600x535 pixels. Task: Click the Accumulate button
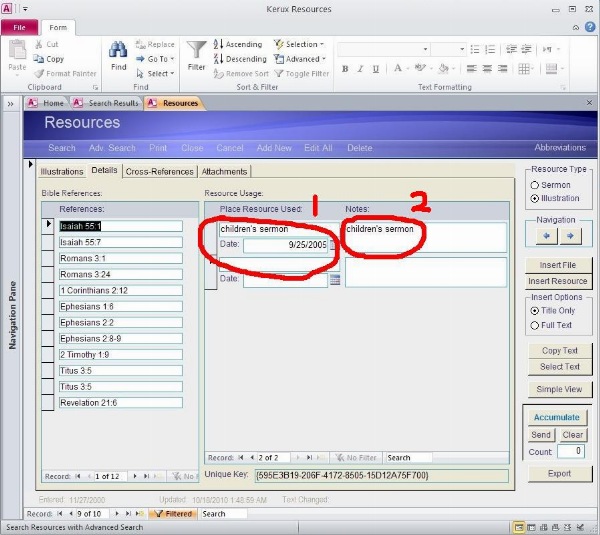(557, 417)
